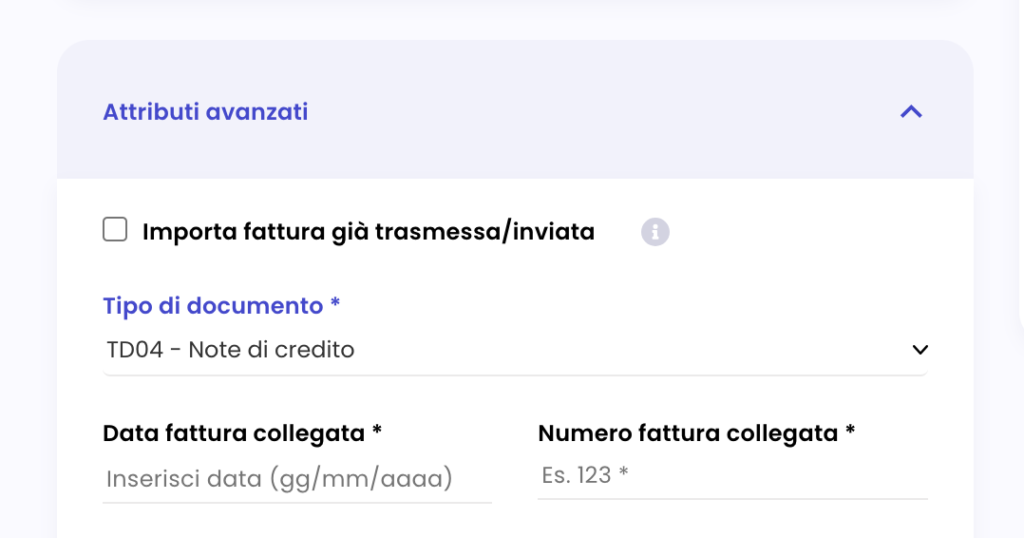Toggle import via the 'Importa fattura già trasmessa/inviata' label
Screen dimensions: 1024x538
(x=368, y=232)
